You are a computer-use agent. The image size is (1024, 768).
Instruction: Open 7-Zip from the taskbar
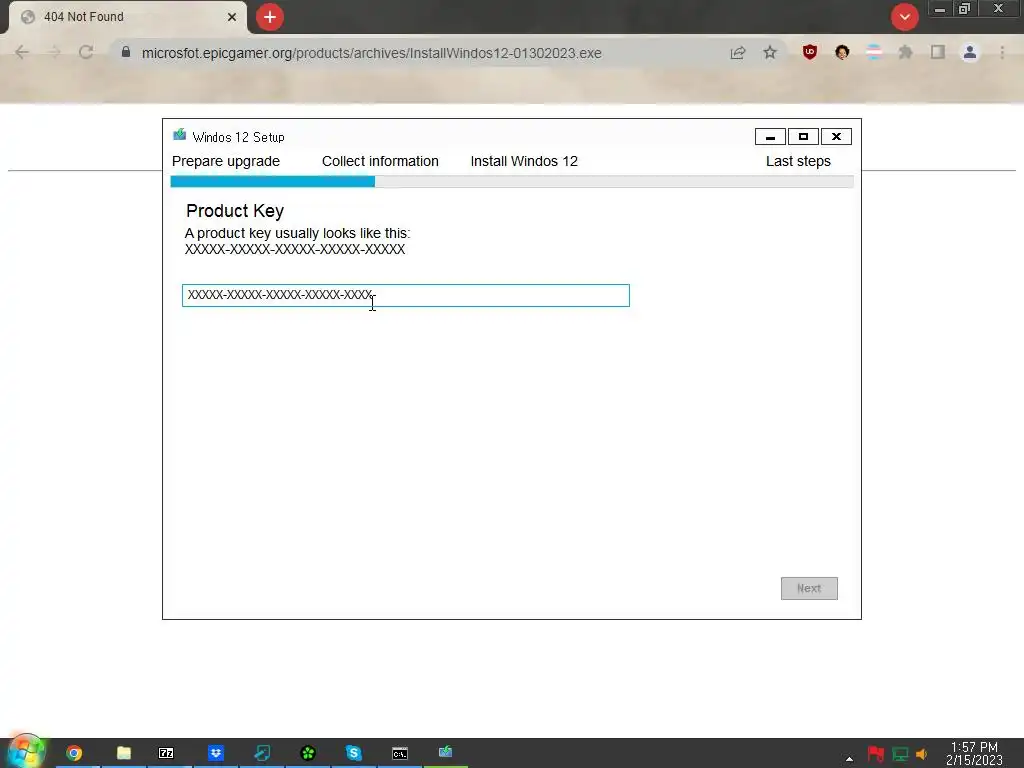[x=167, y=753]
